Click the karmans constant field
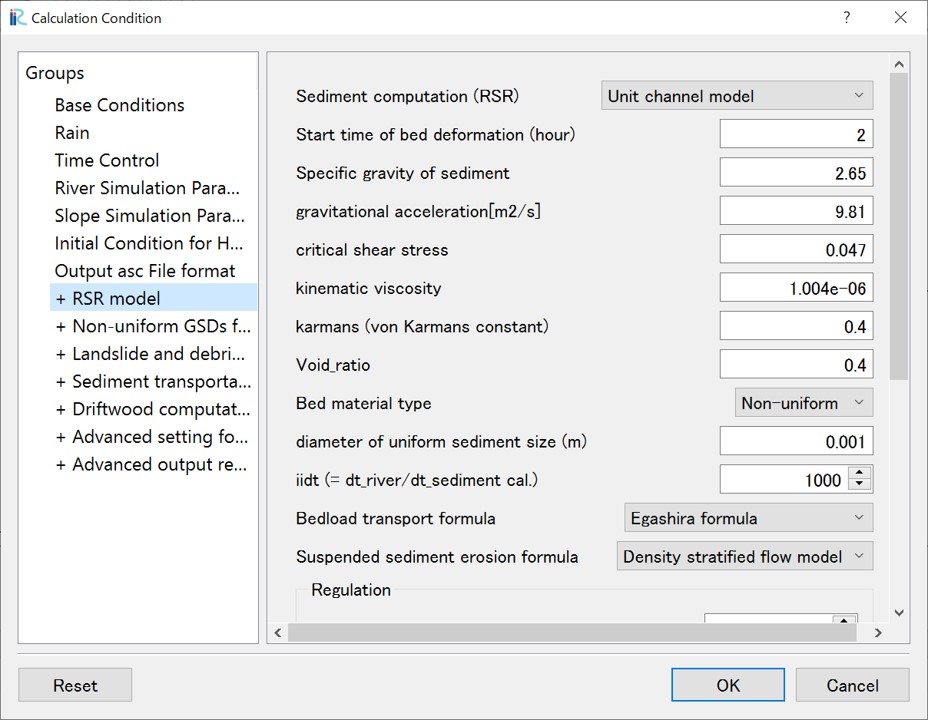The height and width of the screenshot is (720, 928). pos(796,327)
